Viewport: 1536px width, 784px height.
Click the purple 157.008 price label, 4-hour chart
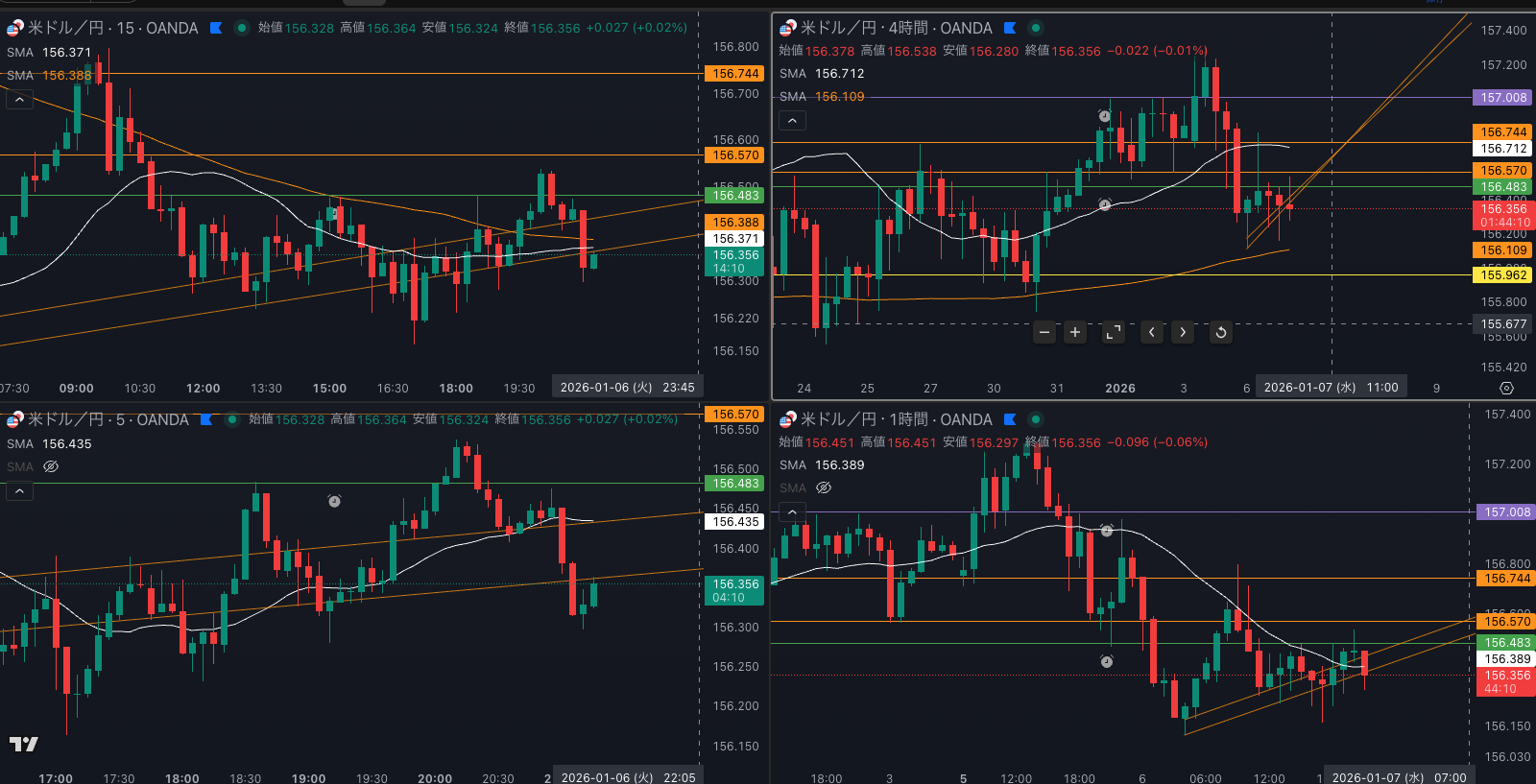1502,98
